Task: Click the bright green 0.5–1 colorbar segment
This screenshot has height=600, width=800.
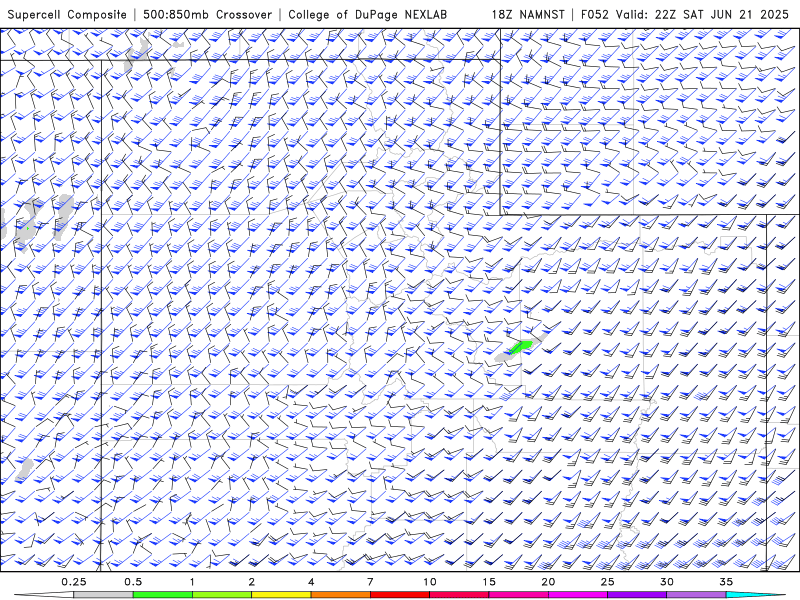Action: [x=162, y=595]
